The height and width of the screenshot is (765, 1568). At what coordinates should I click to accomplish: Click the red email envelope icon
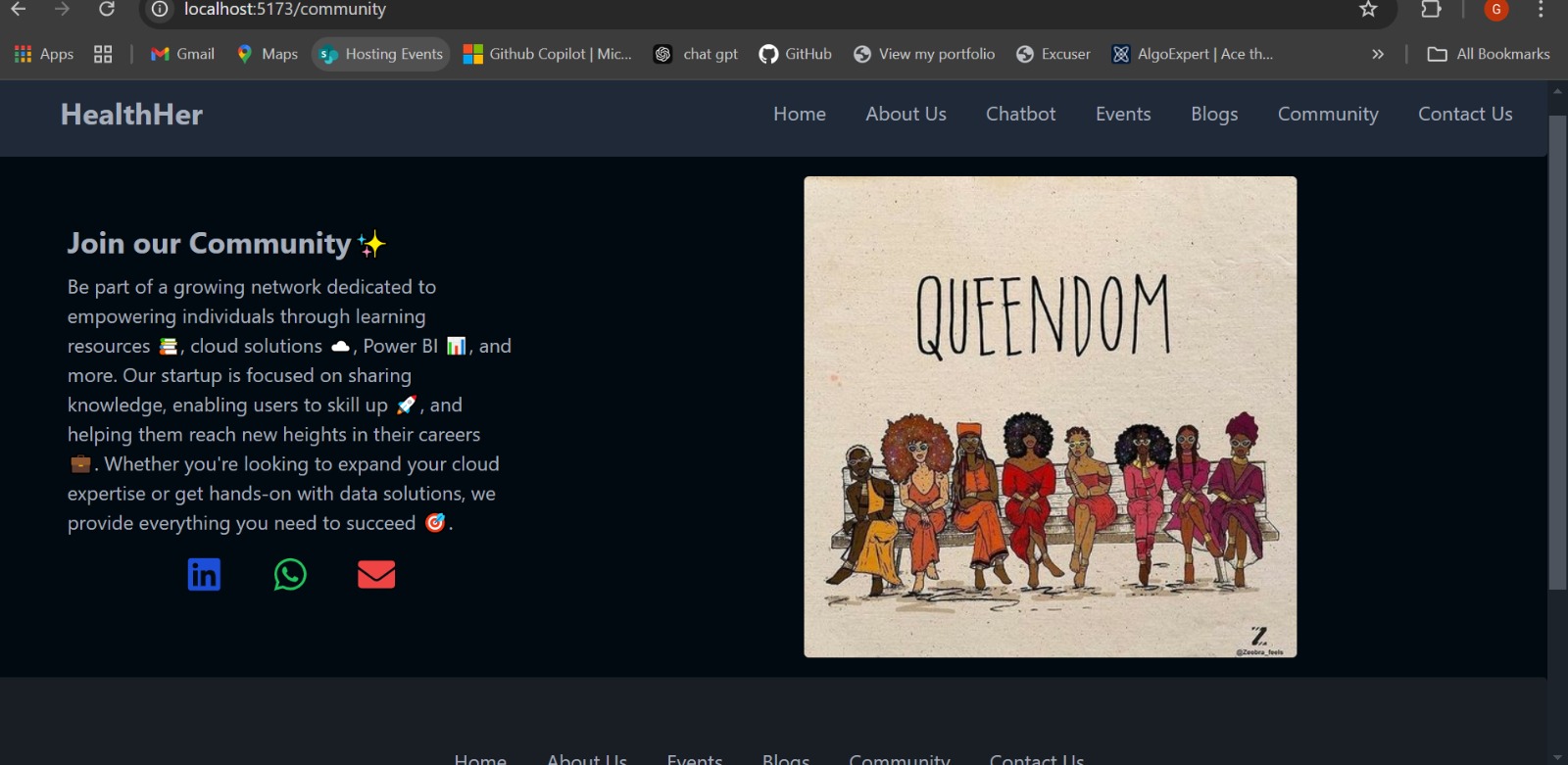[x=376, y=574]
